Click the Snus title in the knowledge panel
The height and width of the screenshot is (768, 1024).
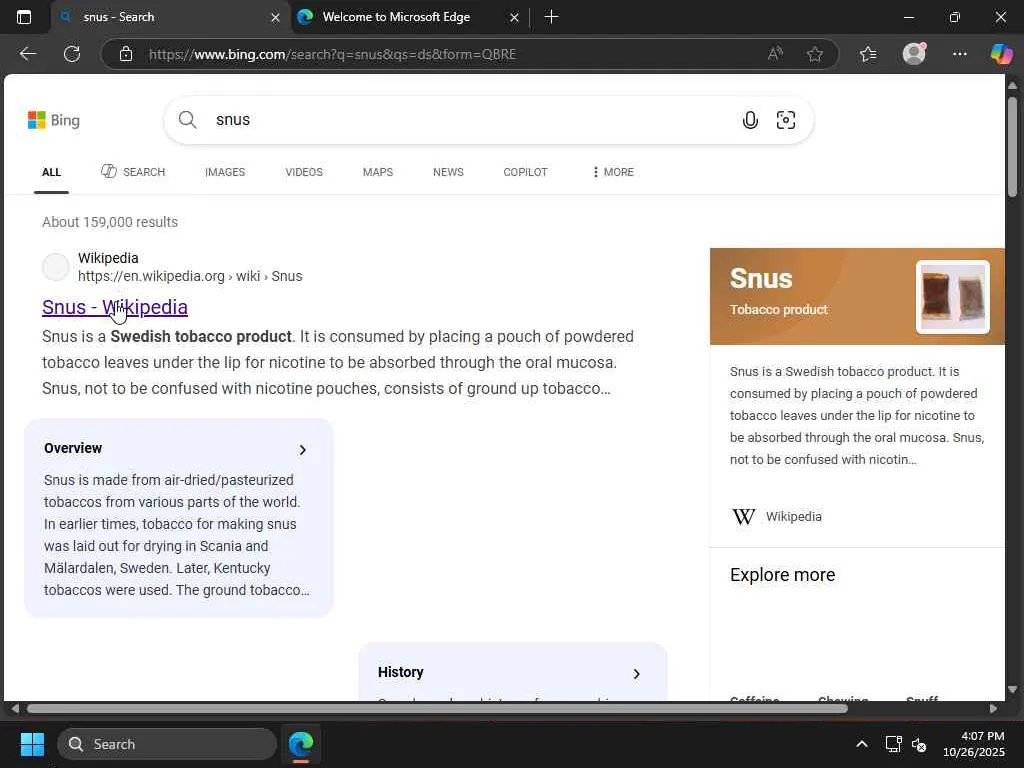pyautogui.click(x=761, y=279)
